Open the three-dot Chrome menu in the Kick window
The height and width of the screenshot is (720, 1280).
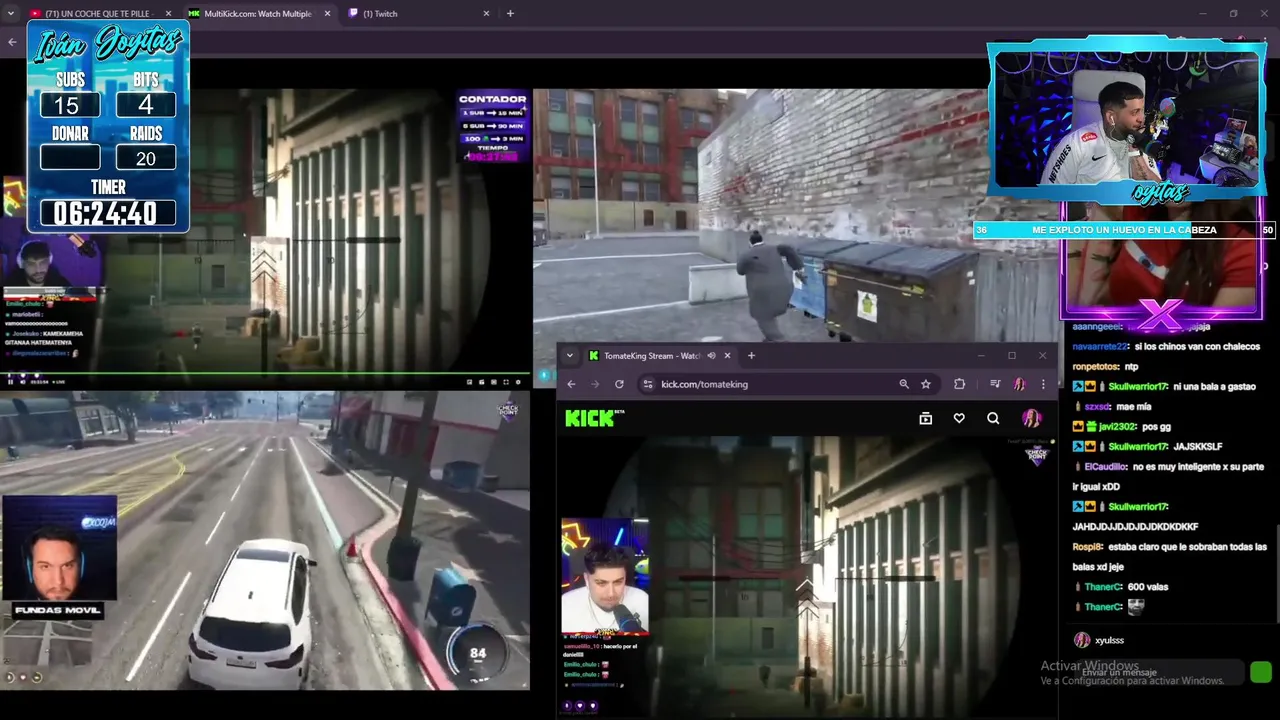tap(1043, 384)
